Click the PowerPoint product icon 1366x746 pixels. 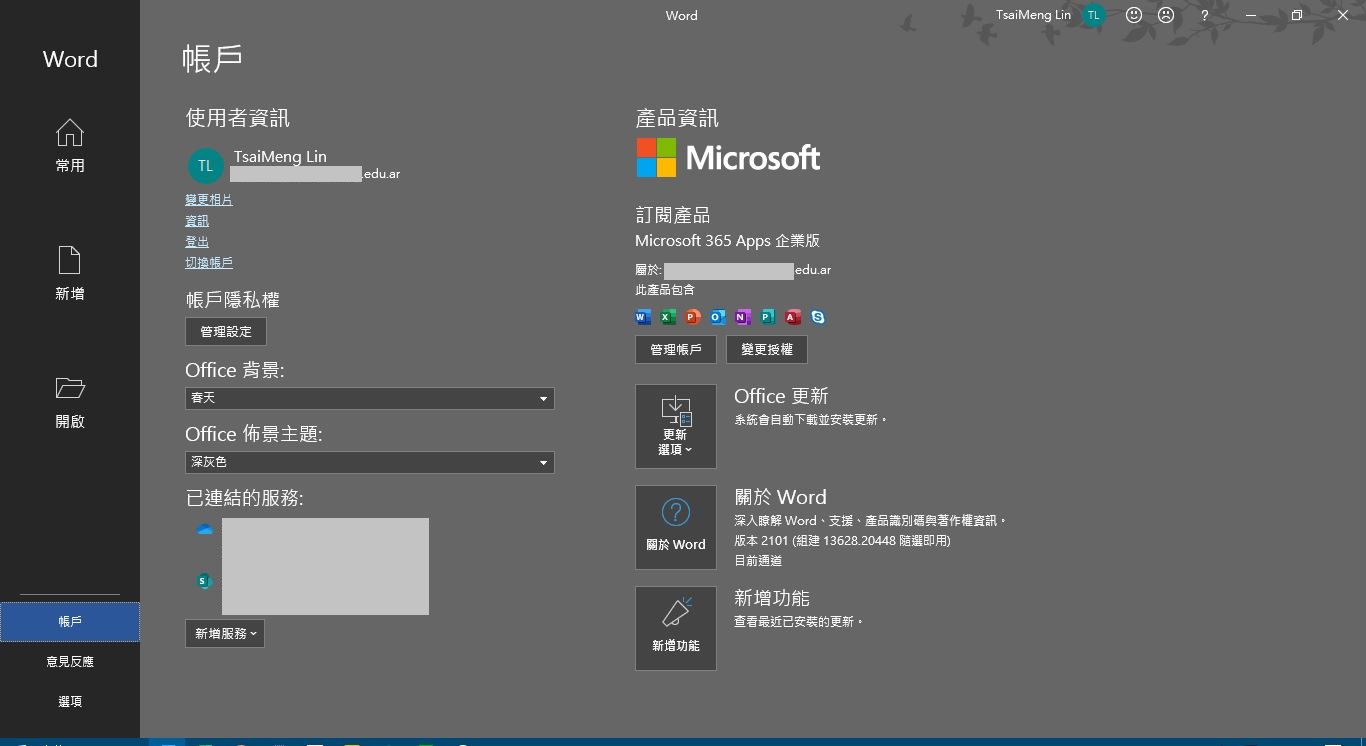[693, 317]
